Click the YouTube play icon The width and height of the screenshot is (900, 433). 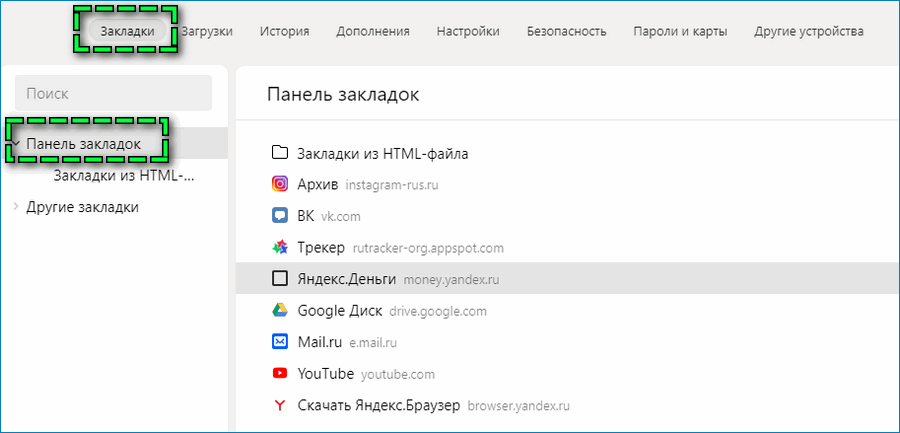[x=279, y=374]
